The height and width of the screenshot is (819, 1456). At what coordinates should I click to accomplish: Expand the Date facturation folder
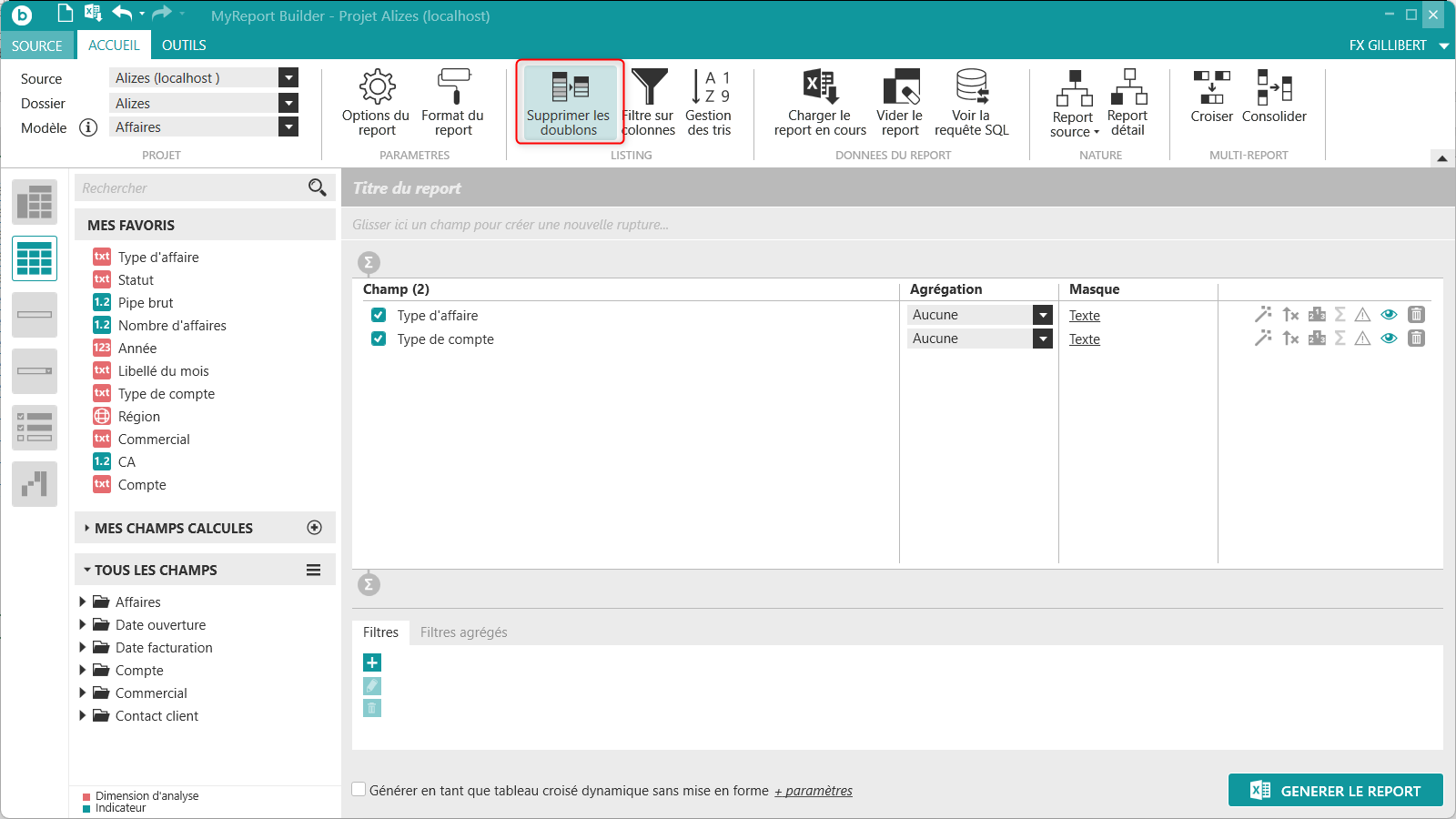83,648
